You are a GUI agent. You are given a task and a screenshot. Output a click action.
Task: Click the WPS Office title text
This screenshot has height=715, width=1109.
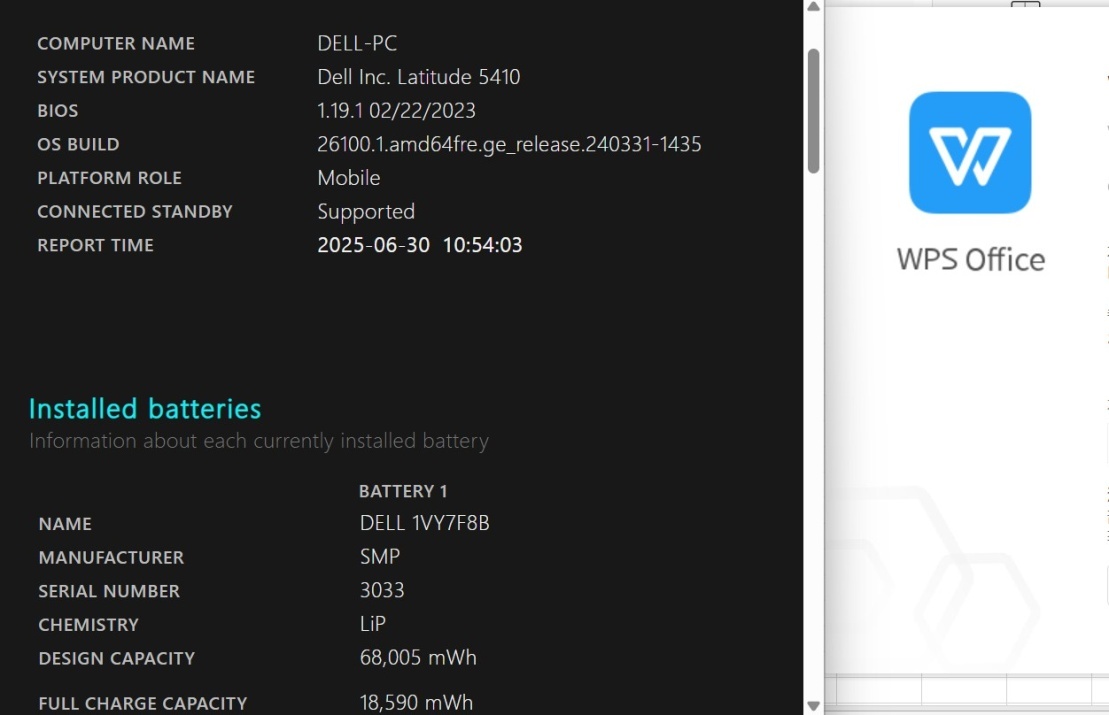pos(970,260)
